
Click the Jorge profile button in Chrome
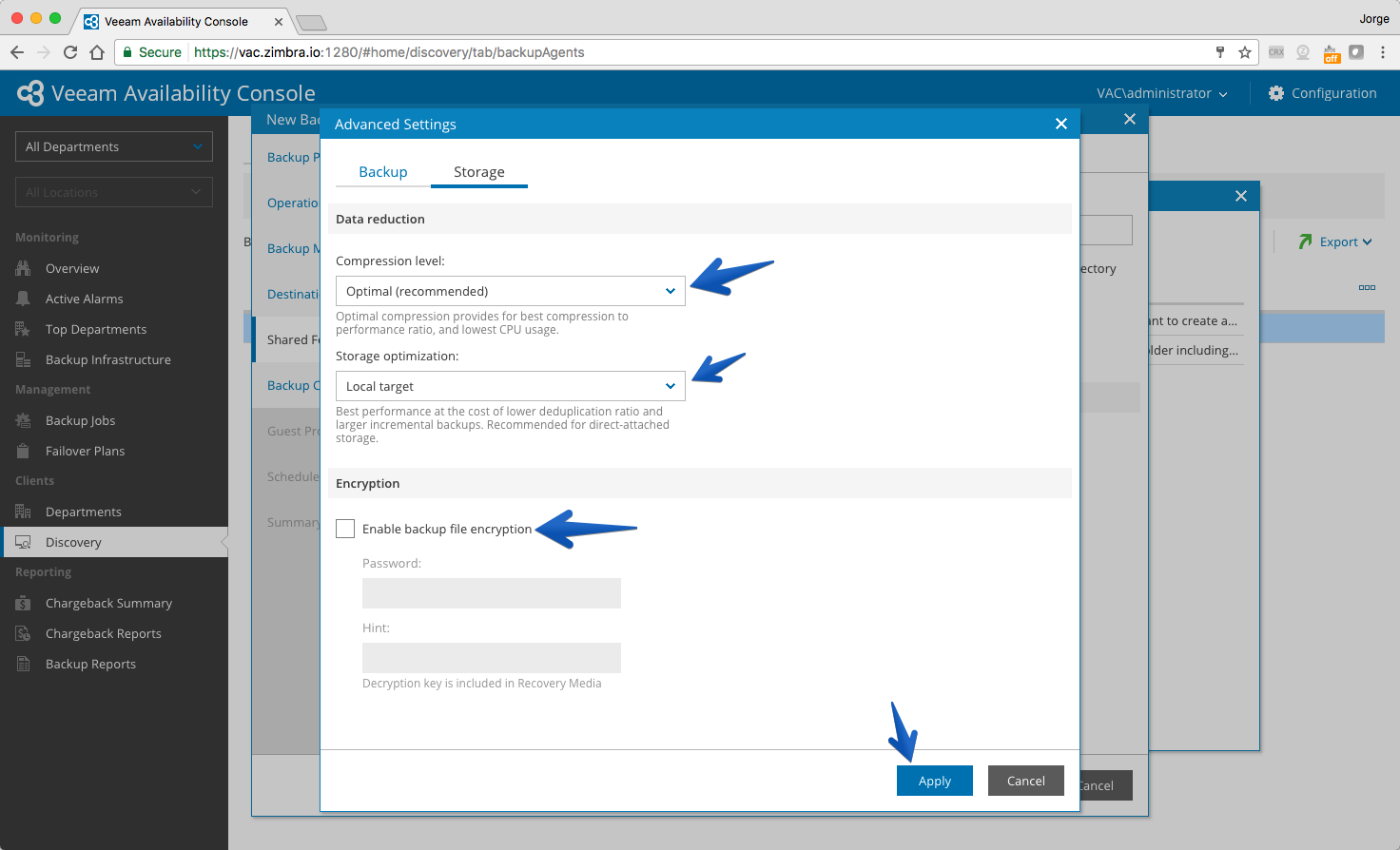(1374, 18)
